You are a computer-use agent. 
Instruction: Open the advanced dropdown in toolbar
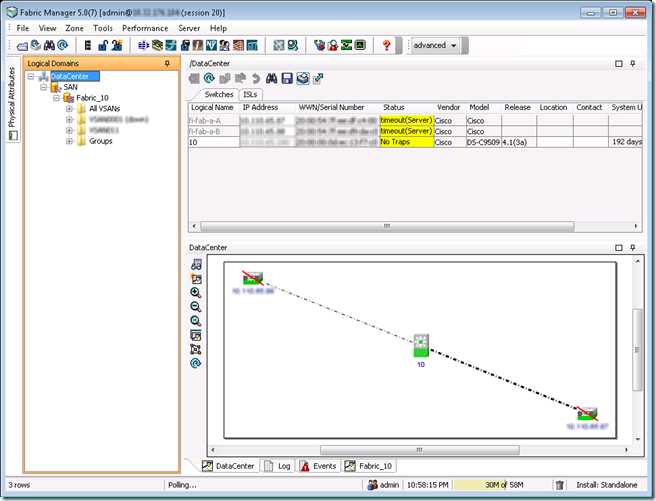[434, 45]
